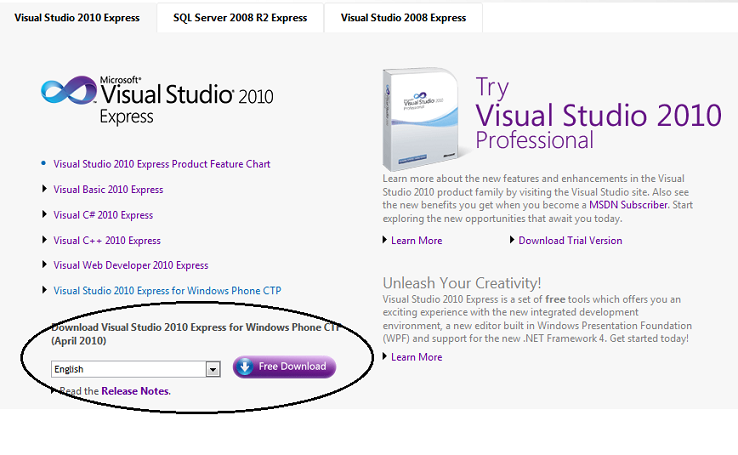This screenshot has width=738, height=455.
Task: Open the Release Notes link
Action: [x=135, y=391]
